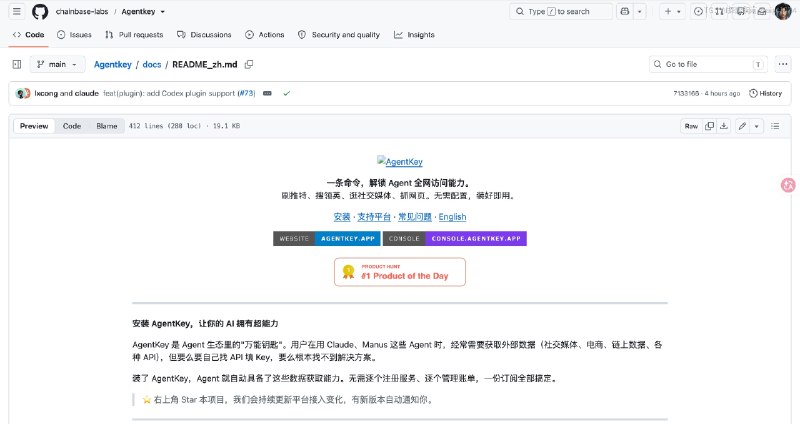Open the document outline list icon
This screenshot has height=424, width=800.
[775, 126]
